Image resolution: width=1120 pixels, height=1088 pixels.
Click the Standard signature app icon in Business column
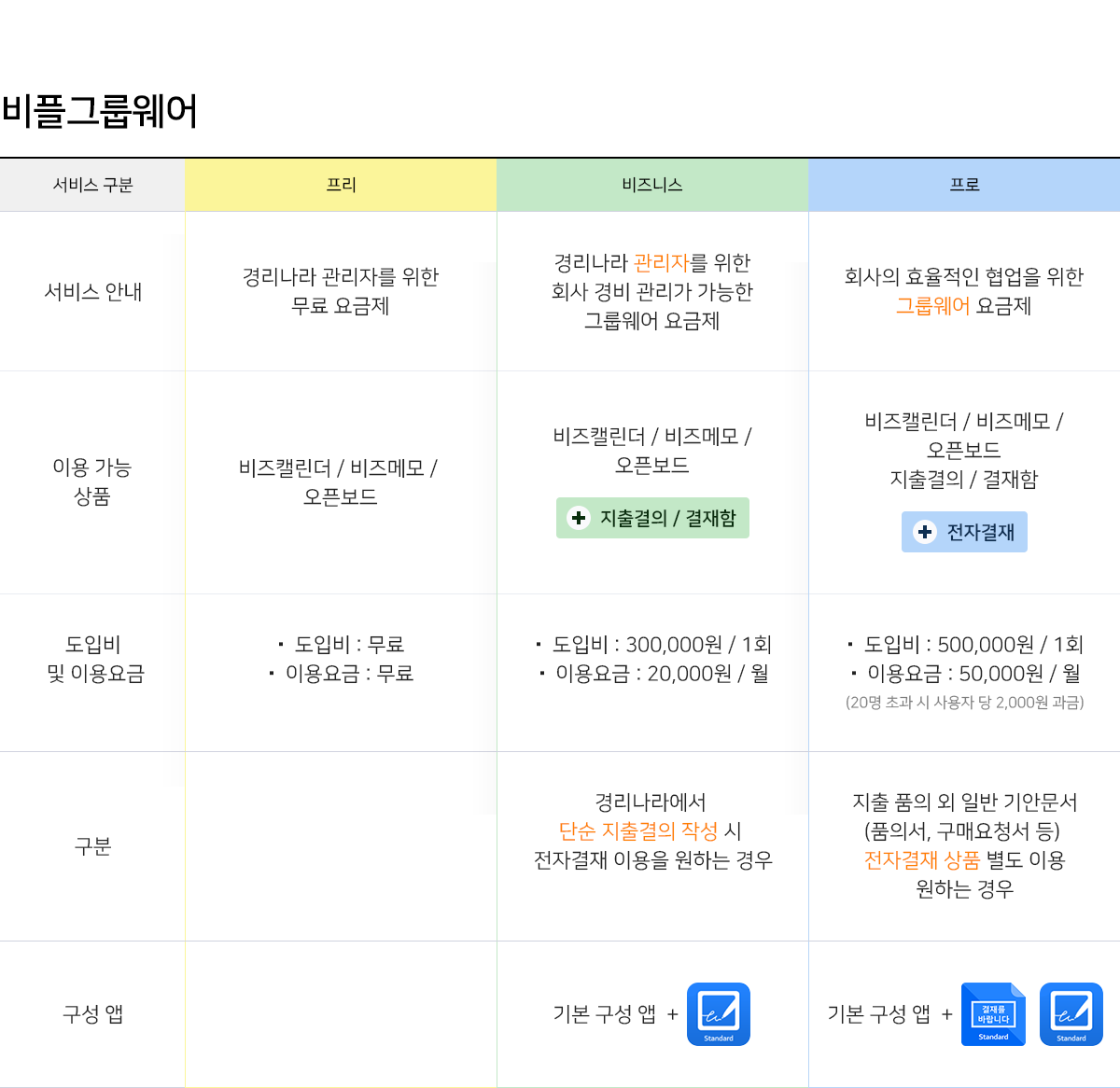pyautogui.click(x=719, y=1014)
